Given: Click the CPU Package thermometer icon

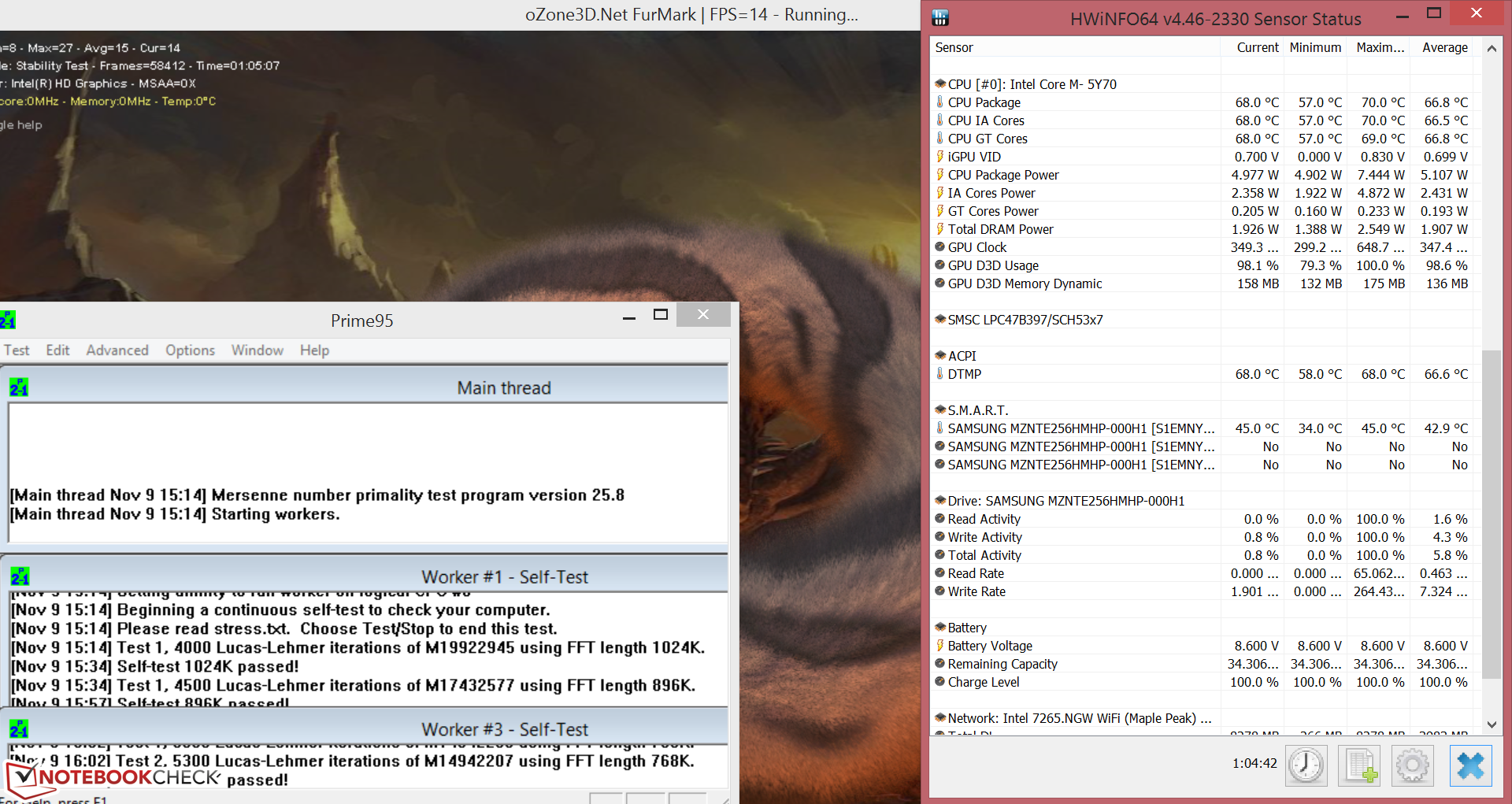Looking at the screenshot, I should coord(939,102).
